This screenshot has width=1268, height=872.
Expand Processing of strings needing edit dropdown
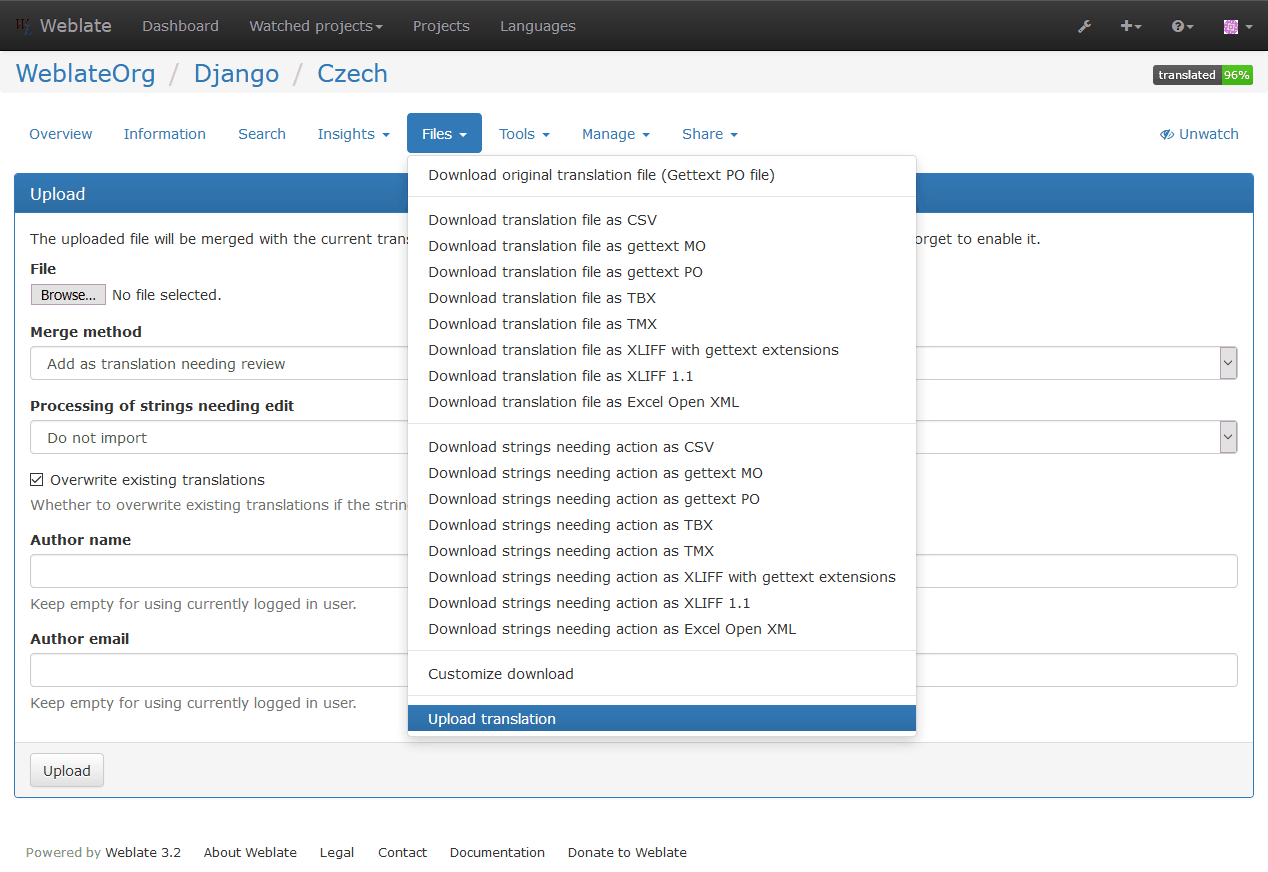tap(634, 437)
